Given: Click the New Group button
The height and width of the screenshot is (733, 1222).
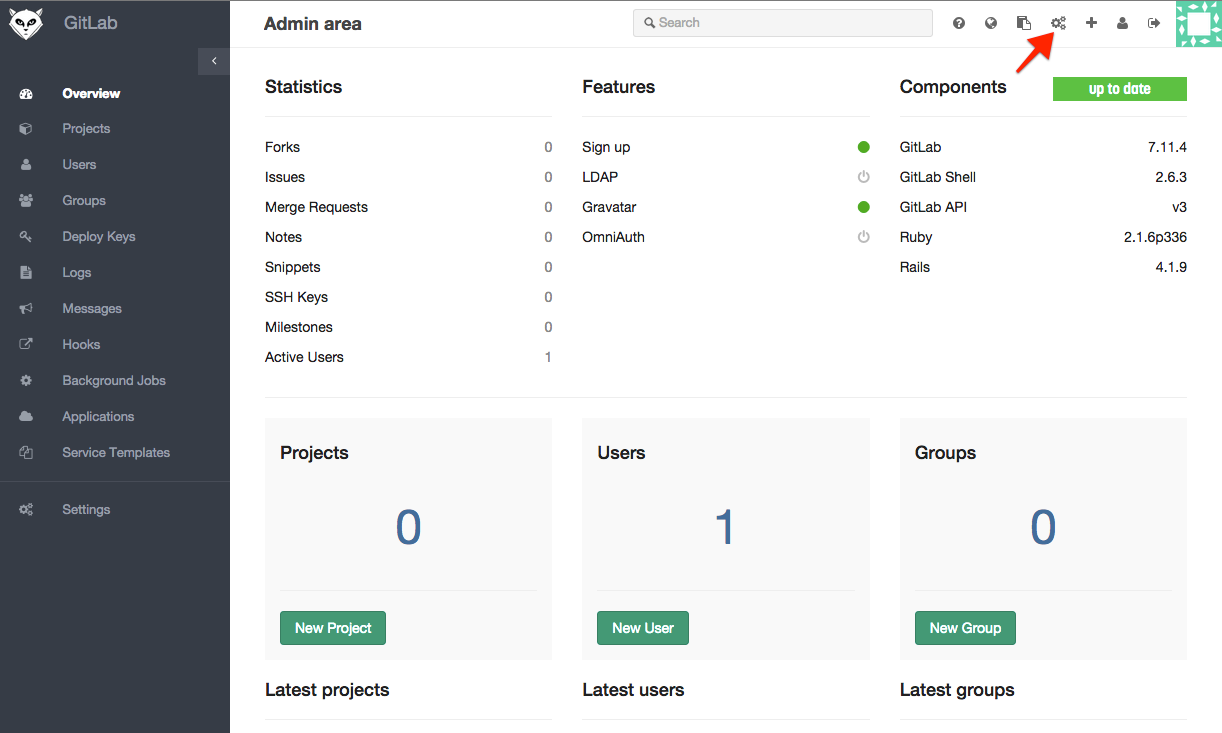Looking at the screenshot, I should point(964,628).
